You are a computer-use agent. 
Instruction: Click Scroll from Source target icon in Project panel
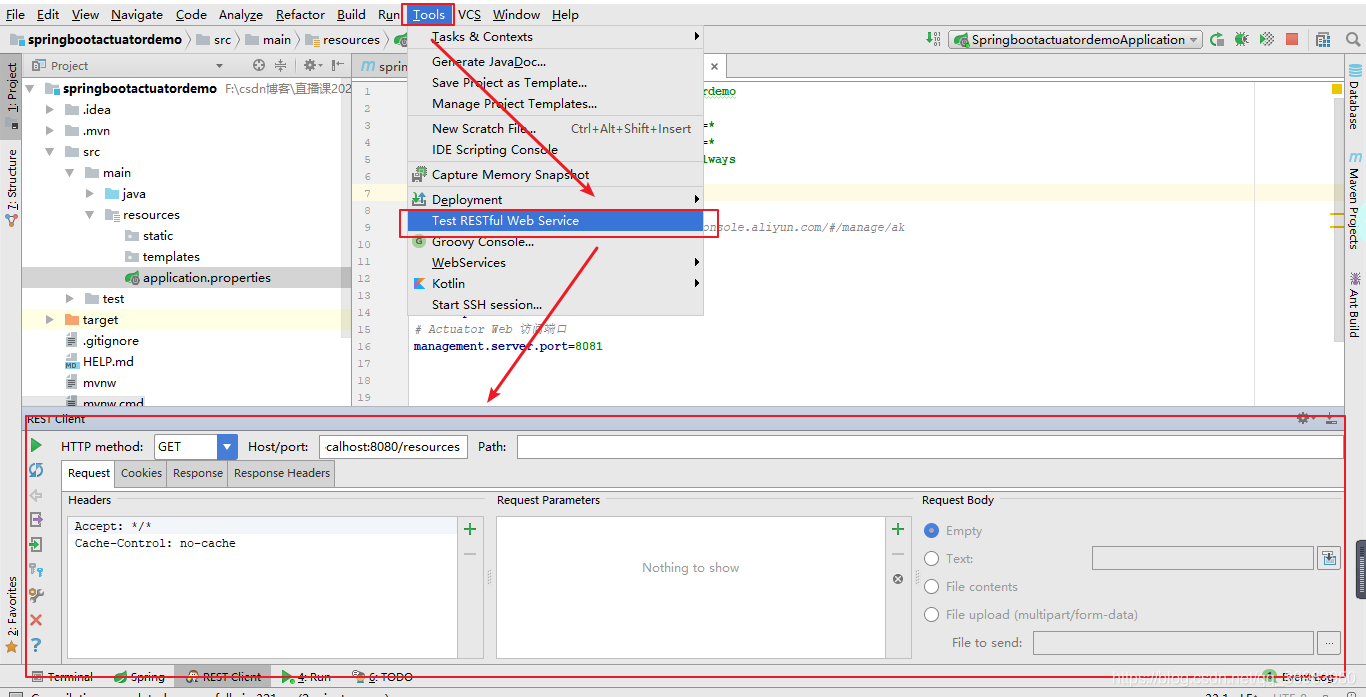(259, 65)
